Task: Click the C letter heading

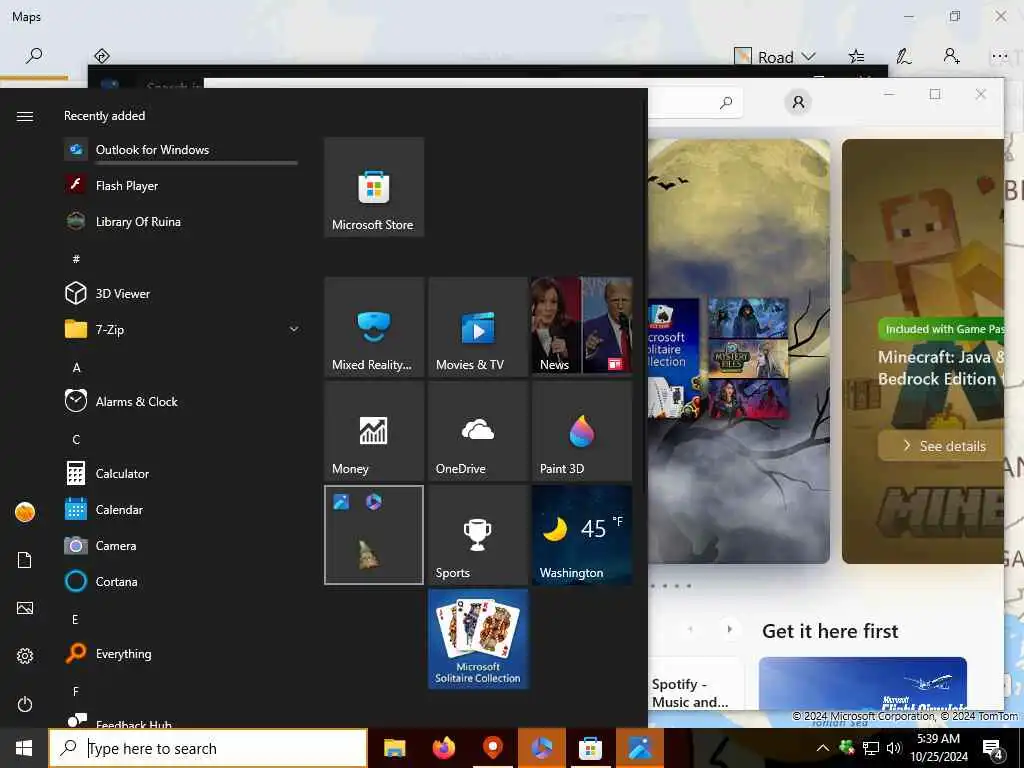Action: [76, 440]
